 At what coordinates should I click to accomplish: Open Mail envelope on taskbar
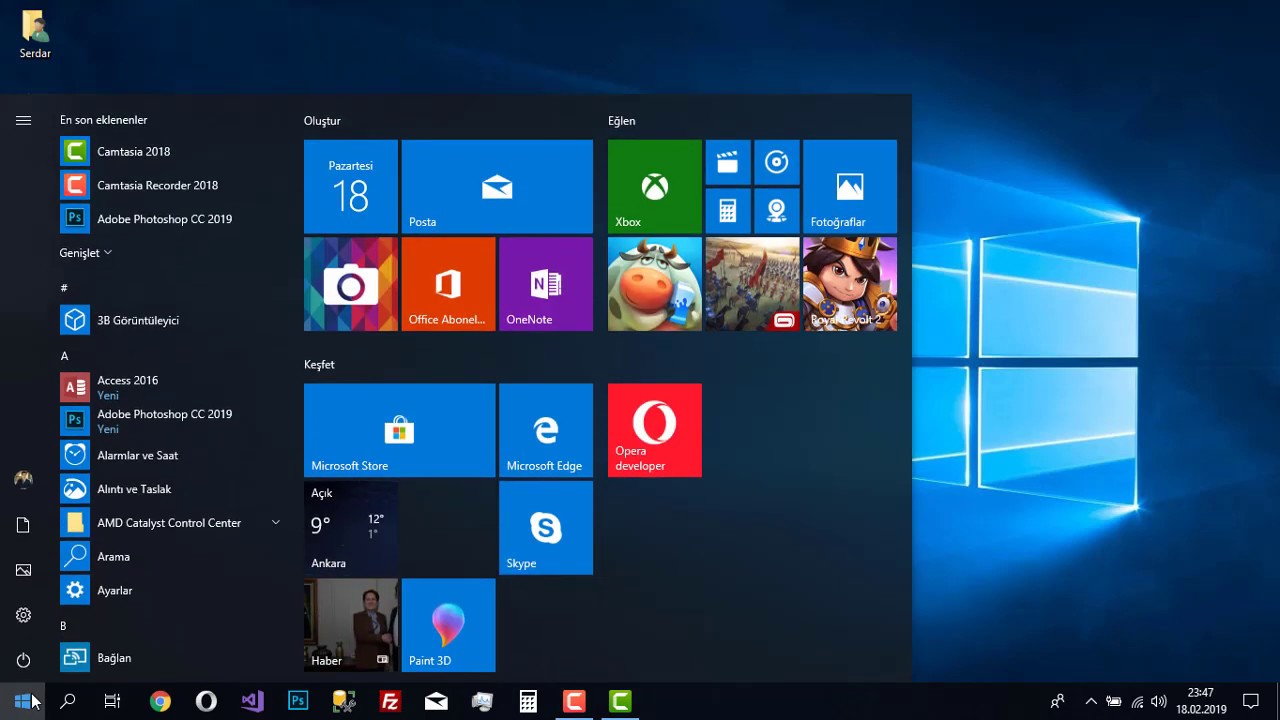coord(436,701)
